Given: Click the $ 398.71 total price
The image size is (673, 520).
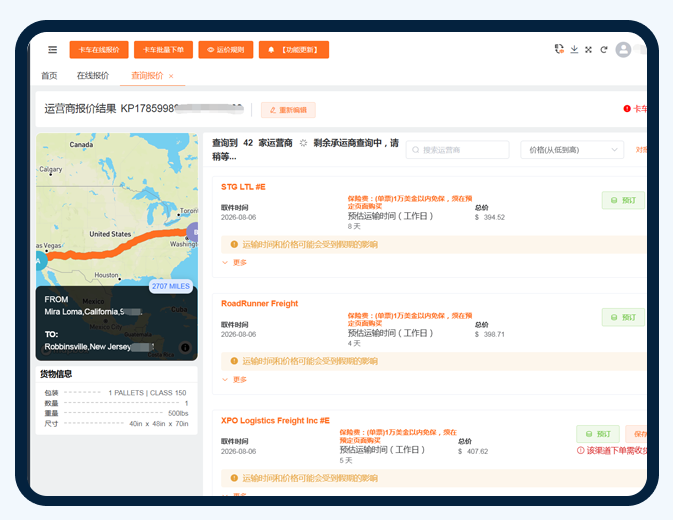Looking at the screenshot, I should pos(490,335).
